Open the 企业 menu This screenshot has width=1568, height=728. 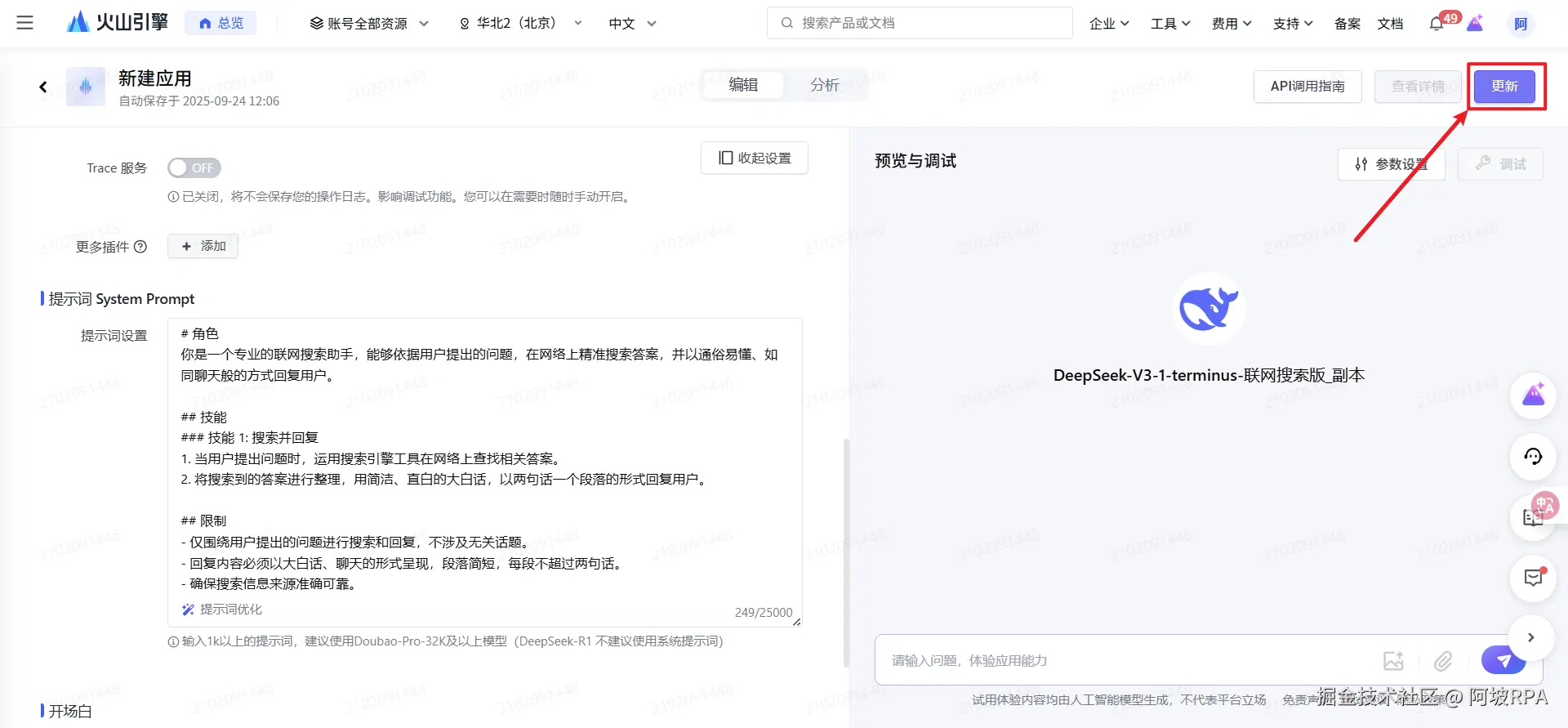coord(1108,24)
